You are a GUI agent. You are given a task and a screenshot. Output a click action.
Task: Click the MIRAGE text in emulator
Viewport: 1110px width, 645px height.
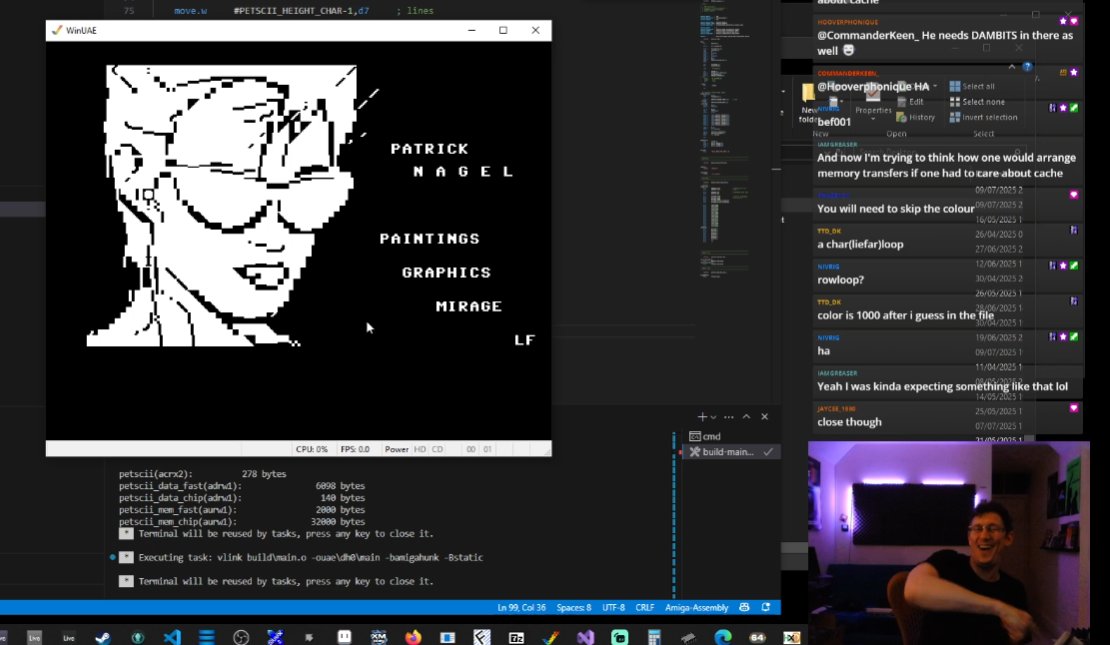469,306
